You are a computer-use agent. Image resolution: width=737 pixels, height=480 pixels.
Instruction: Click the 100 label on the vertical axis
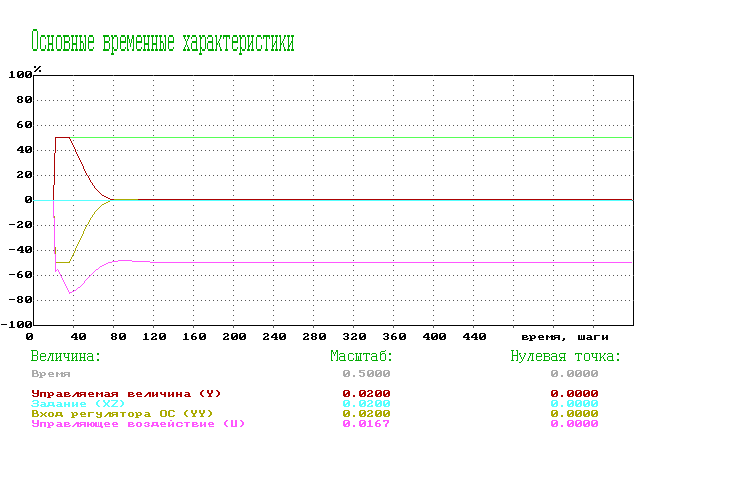pyautogui.click(x=19, y=76)
